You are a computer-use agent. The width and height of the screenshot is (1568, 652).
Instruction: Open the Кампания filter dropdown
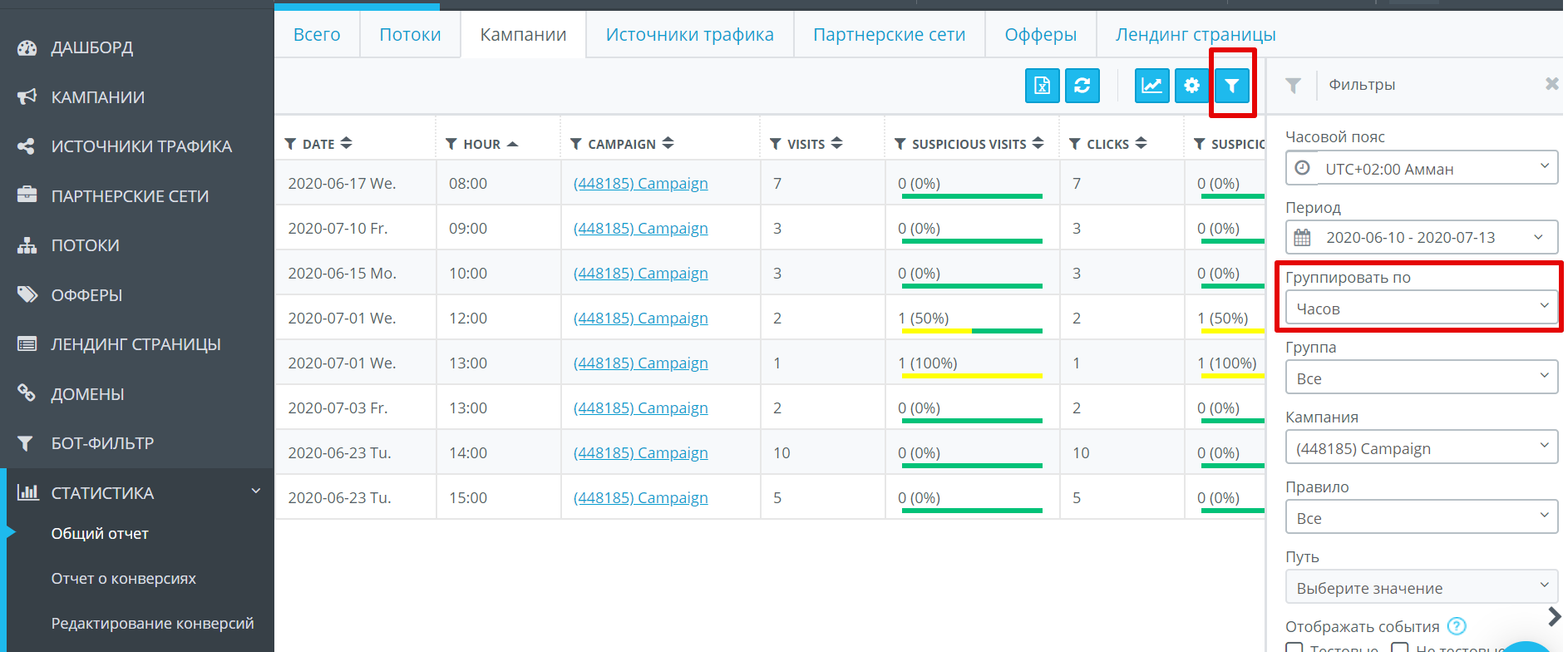click(x=1422, y=448)
